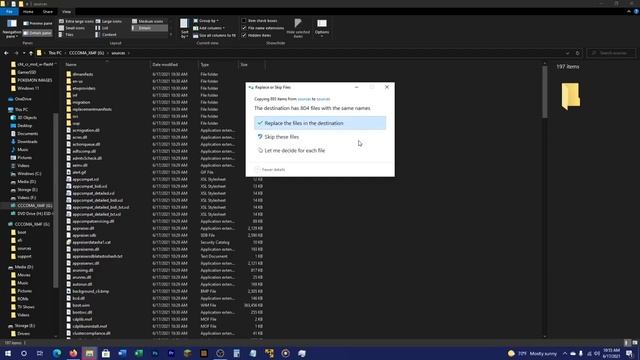
Task: Select the alert.gif file
Action: [x=79, y=172]
